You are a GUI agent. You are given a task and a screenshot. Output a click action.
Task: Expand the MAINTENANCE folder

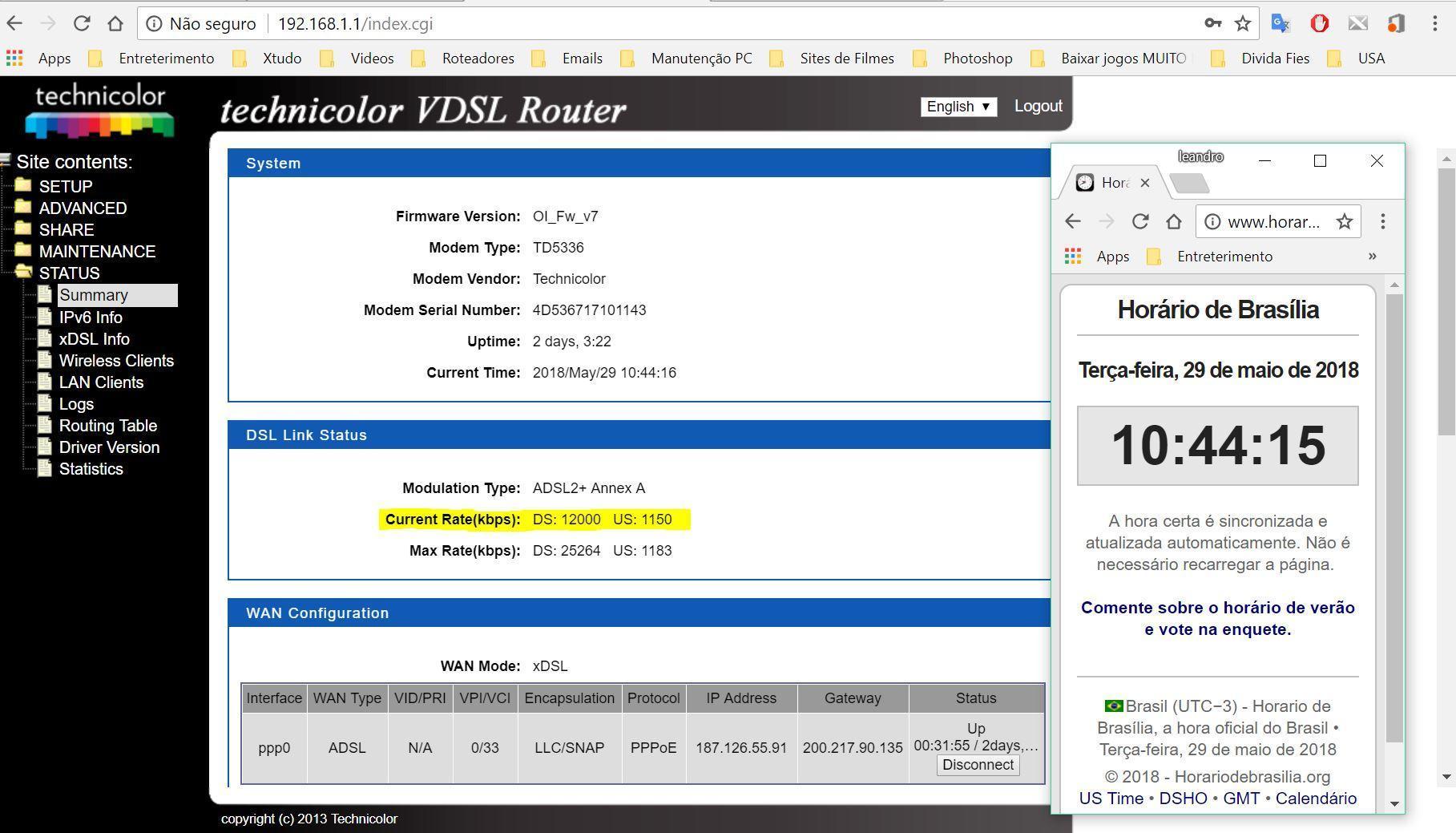pyautogui.click(x=85, y=251)
